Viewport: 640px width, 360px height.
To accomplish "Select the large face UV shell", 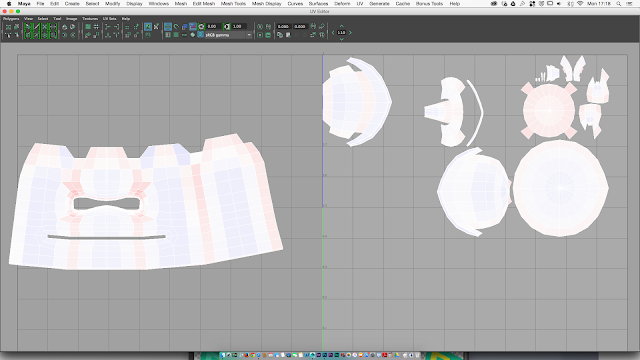I will pyautogui.click(x=146, y=202).
